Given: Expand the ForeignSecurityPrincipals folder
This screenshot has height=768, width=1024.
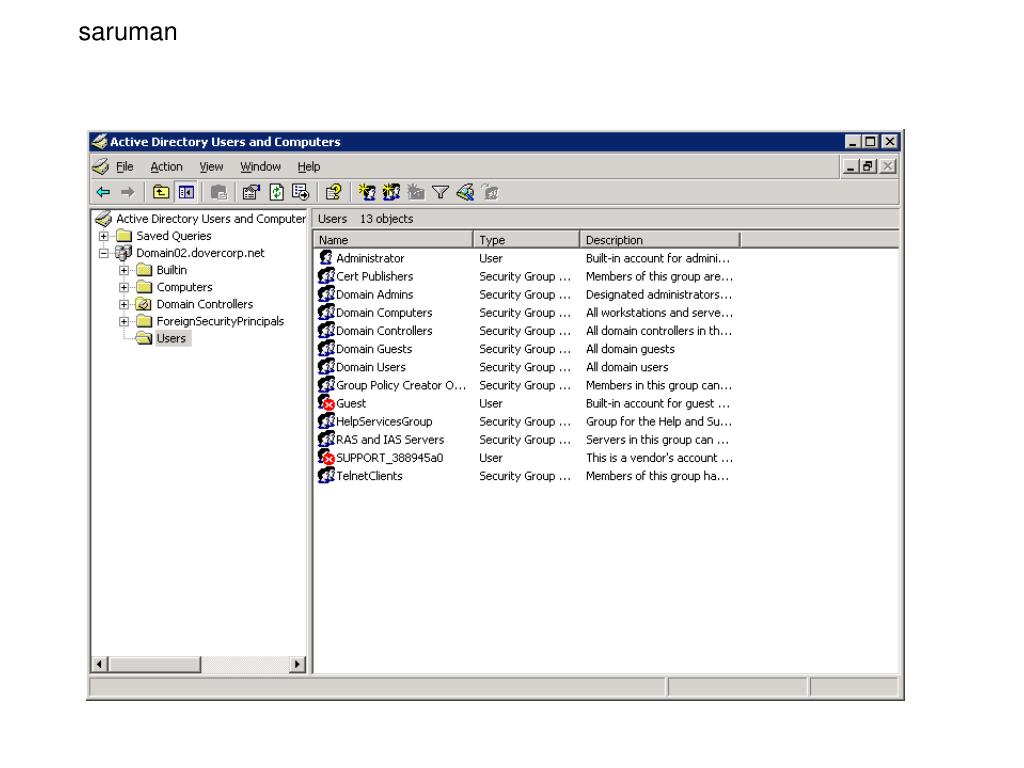Looking at the screenshot, I should [x=124, y=321].
